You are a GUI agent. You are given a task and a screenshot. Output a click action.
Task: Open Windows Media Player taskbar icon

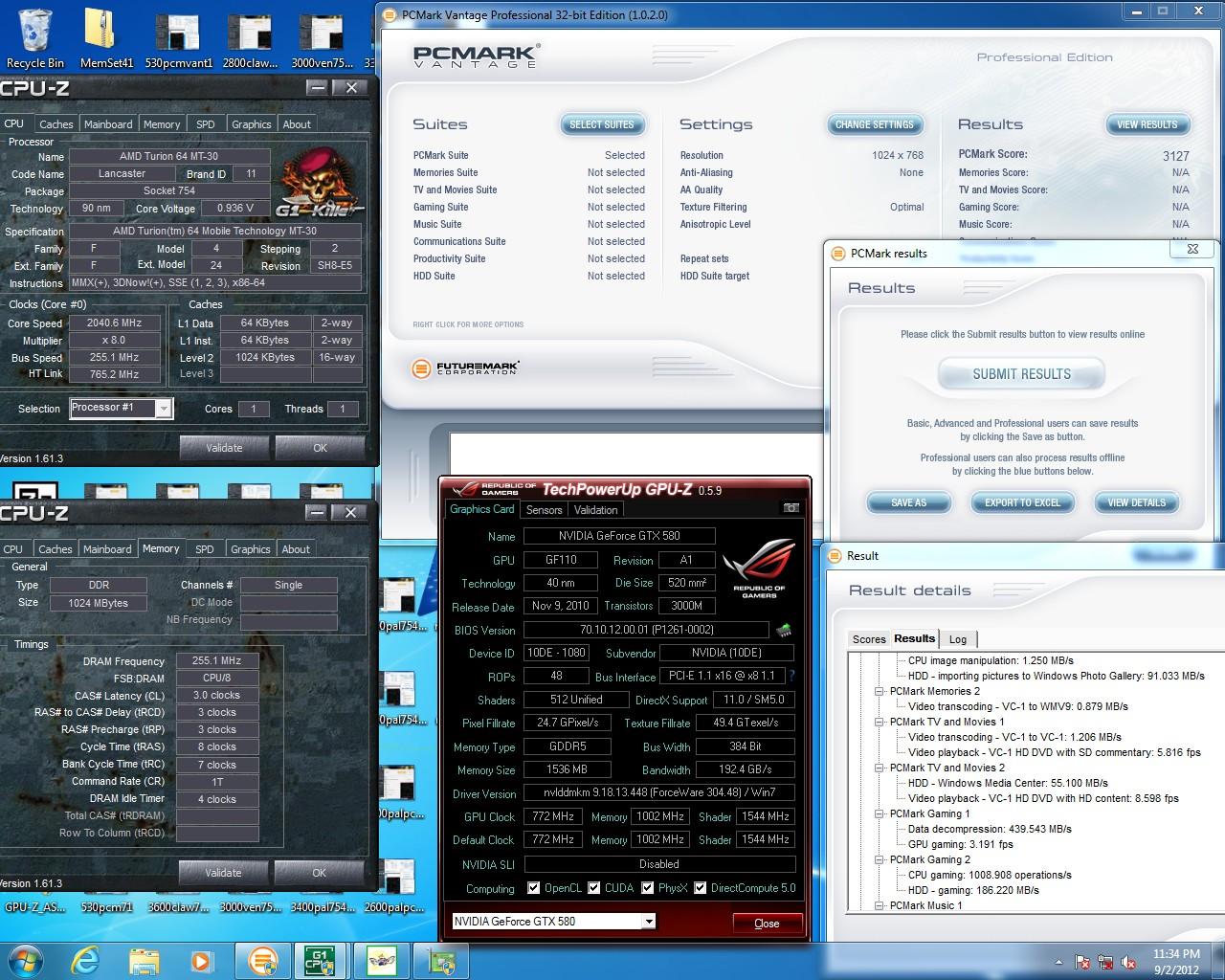pos(201,961)
